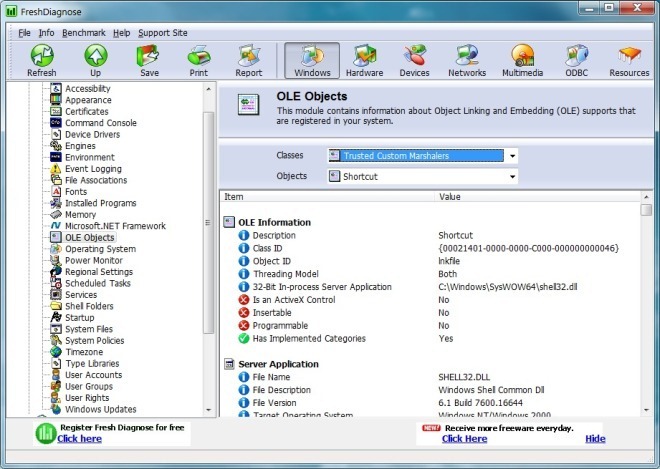Go up with the Up toolbar icon
The image size is (660, 469).
(x=96, y=61)
